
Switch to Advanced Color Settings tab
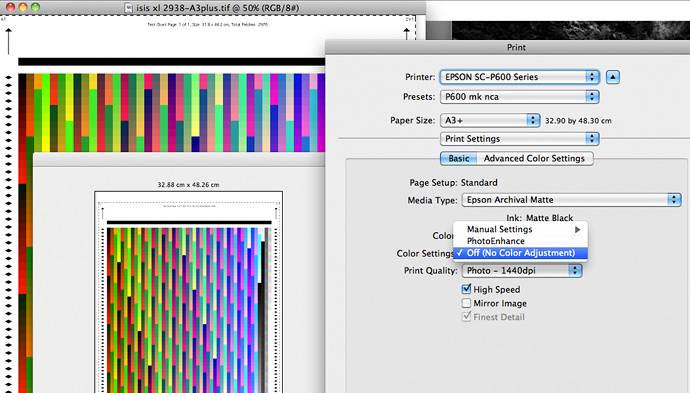[x=534, y=158]
